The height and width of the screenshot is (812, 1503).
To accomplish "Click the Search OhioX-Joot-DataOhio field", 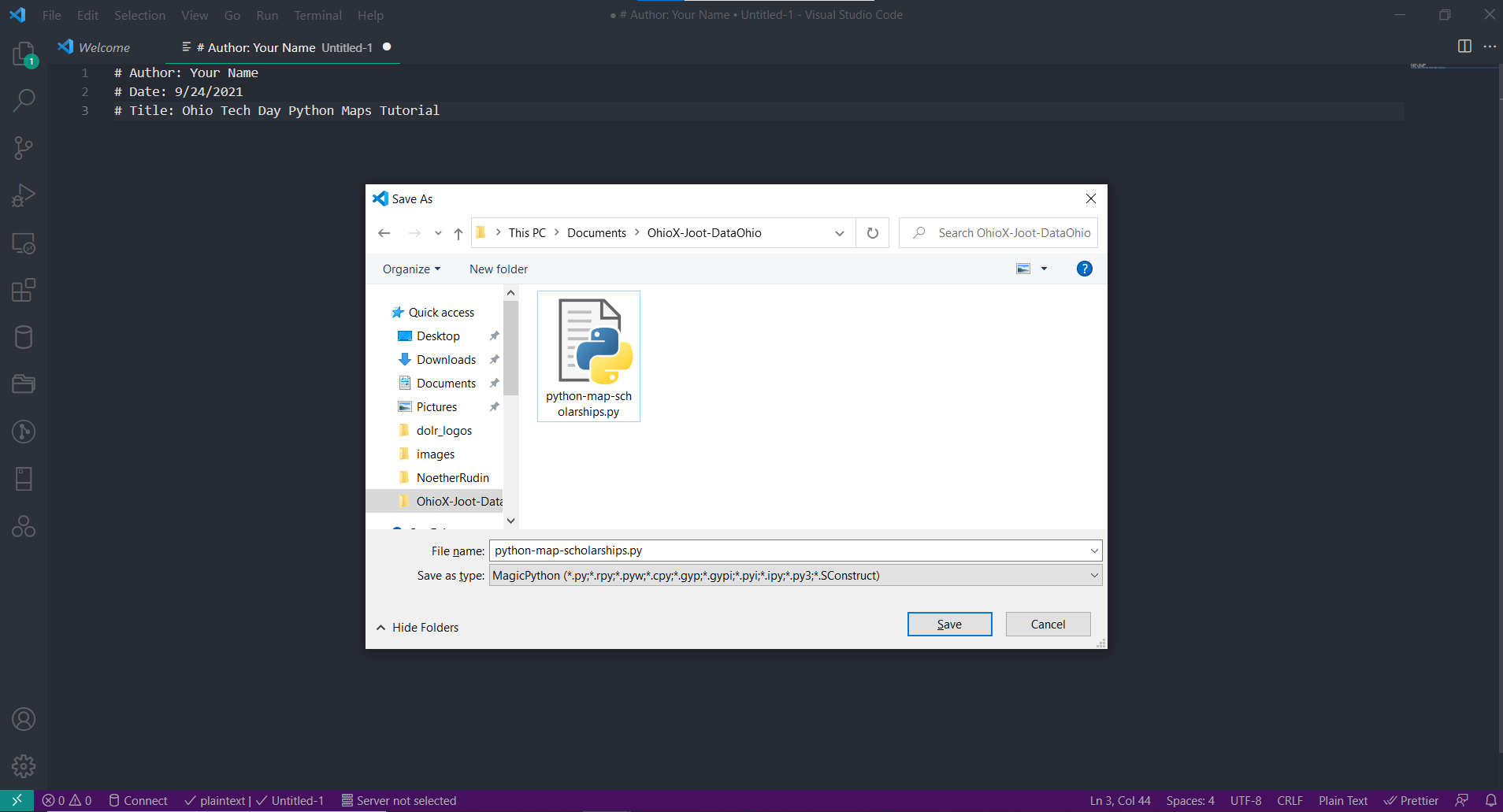I will [x=998, y=233].
